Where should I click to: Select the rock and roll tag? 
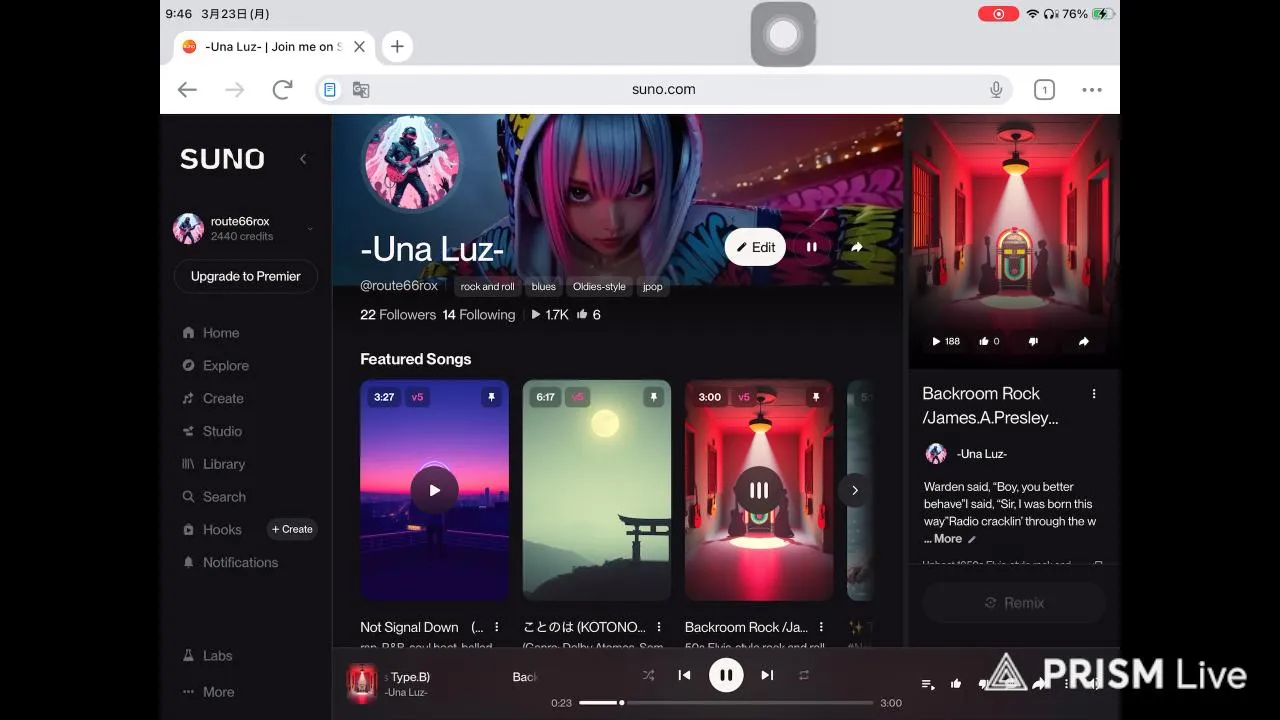pos(487,287)
